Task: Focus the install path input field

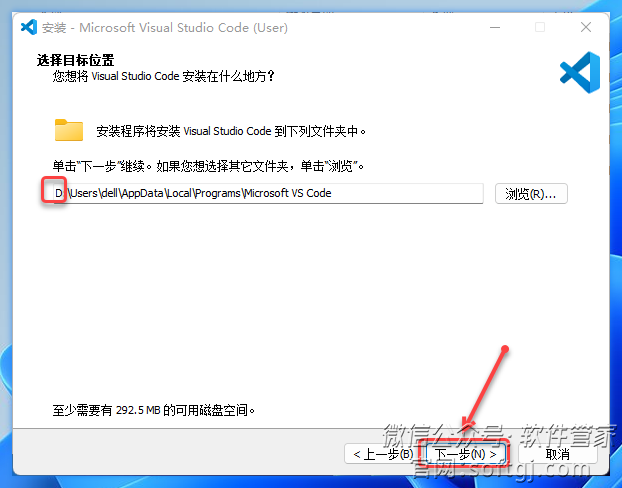Action: tap(268, 193)
